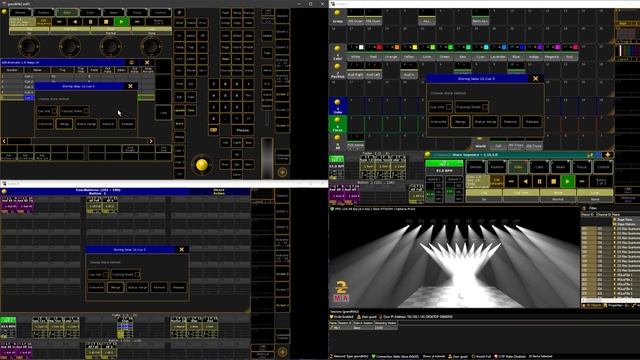Select the Yellow color preset
Viewport: 640px width, 360px height.
click(409, 52)
